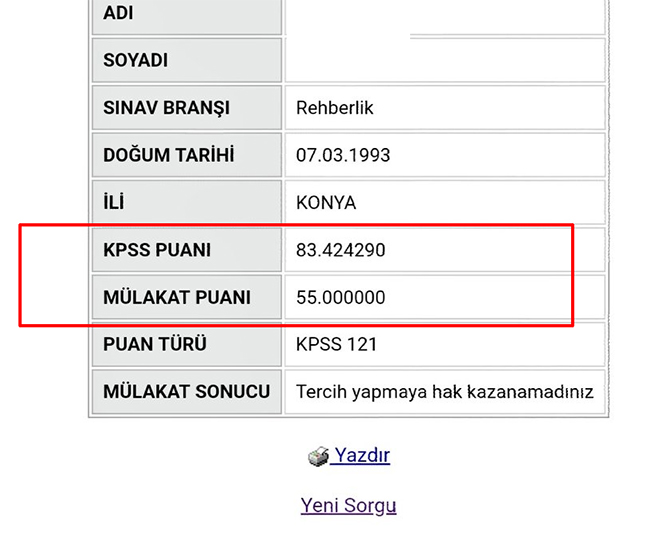The height and width of the screenshot is (537, 660).
Task: Click the MÜLAKAT PUANI label cell
Action: click(186, 297)
